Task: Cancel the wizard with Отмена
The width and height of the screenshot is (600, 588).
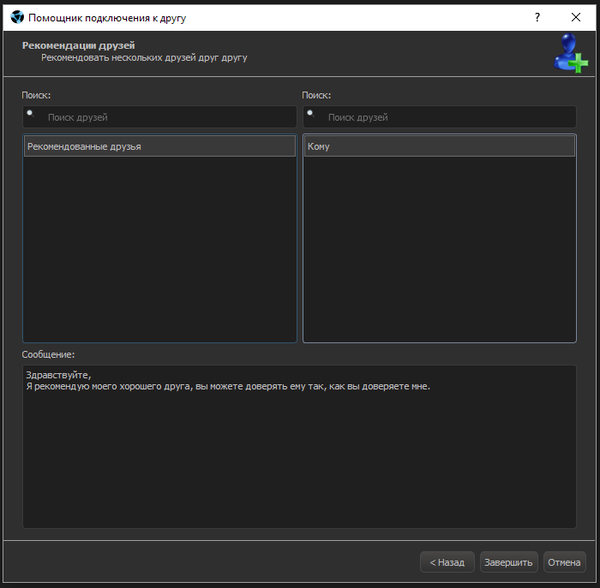Action: tap(564, 562)
